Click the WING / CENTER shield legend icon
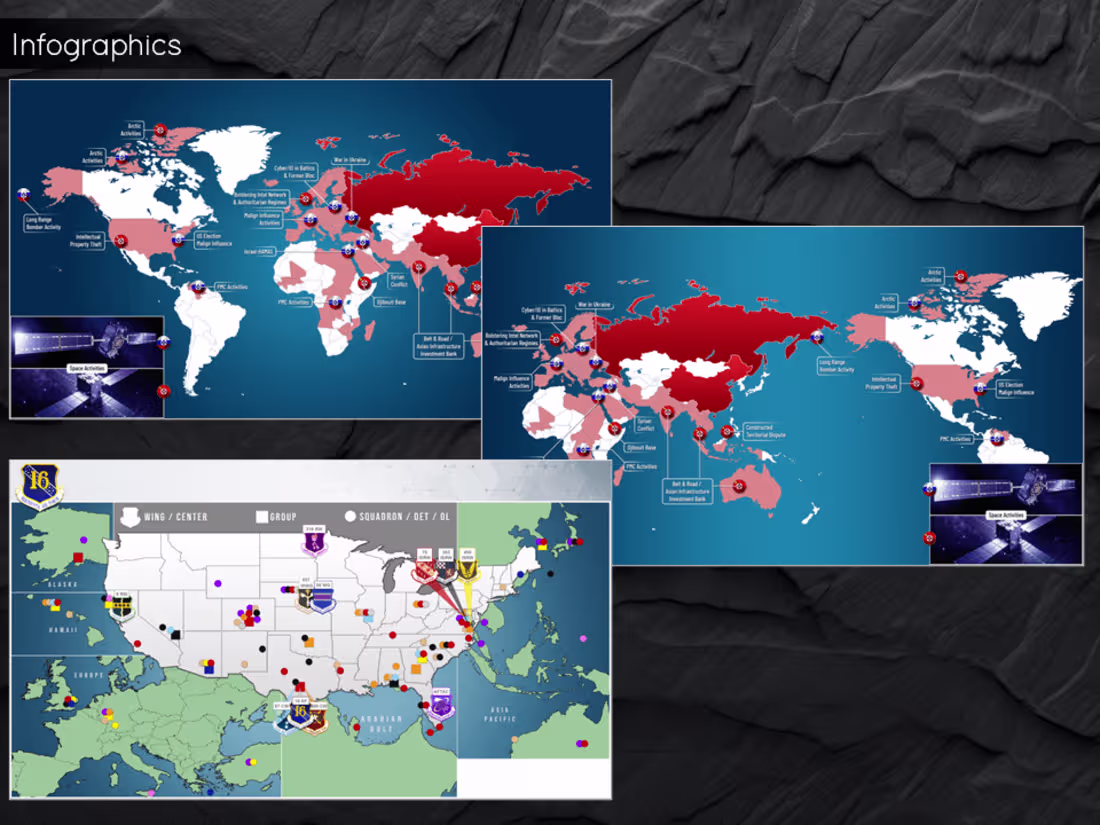Viewport: 1100px width, 825px height. [x=130, y=515]
